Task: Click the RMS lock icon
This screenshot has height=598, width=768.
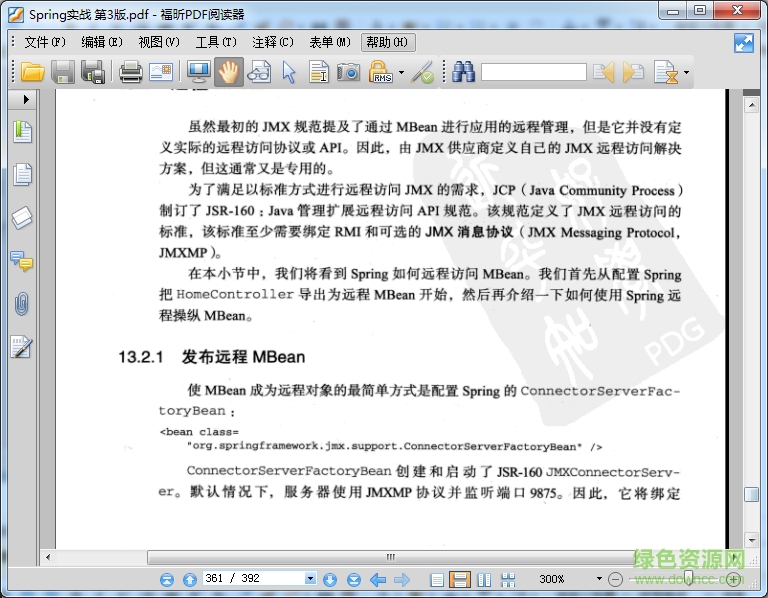Action: coord(381,72)
